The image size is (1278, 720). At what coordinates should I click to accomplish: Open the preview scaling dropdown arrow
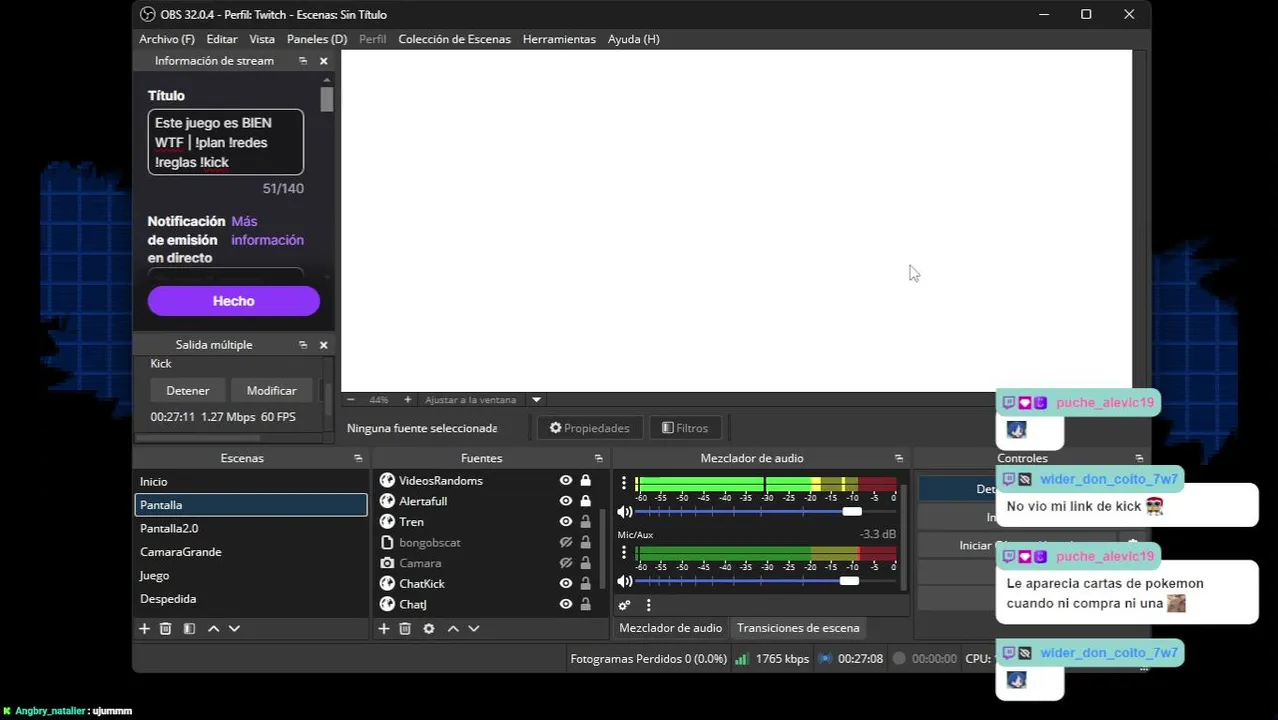536,400
